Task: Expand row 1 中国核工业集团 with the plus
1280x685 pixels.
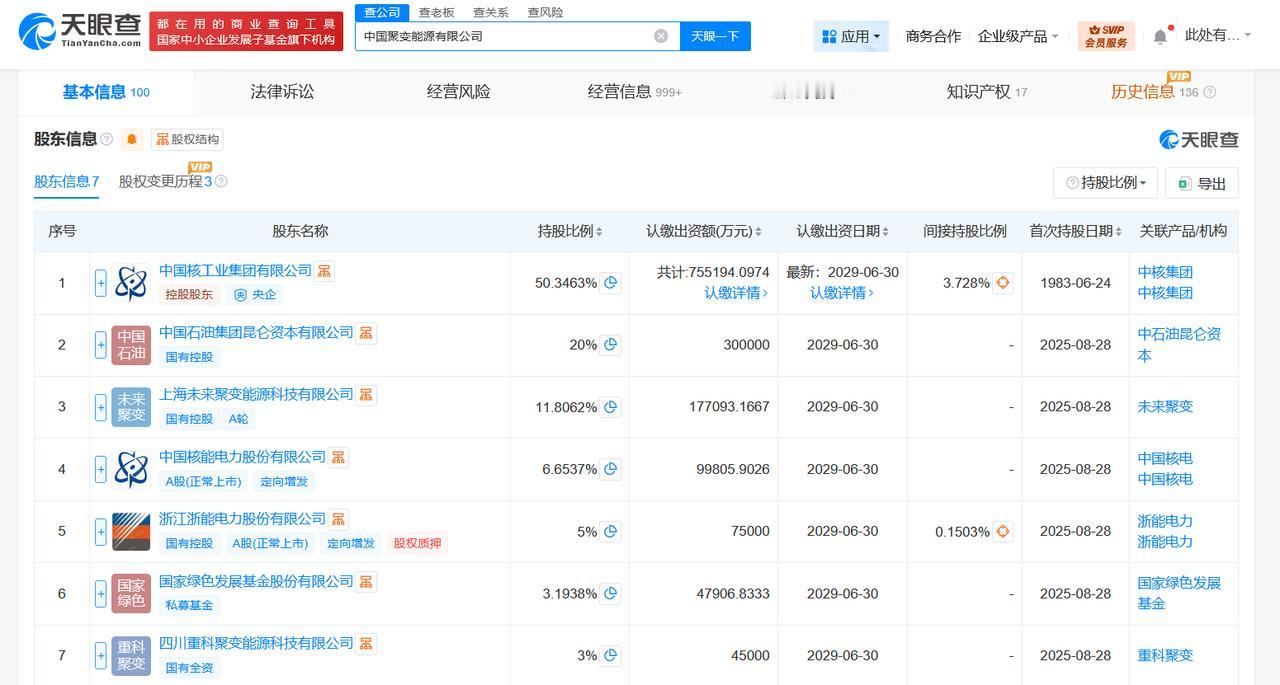Action: tap(101, 283)
